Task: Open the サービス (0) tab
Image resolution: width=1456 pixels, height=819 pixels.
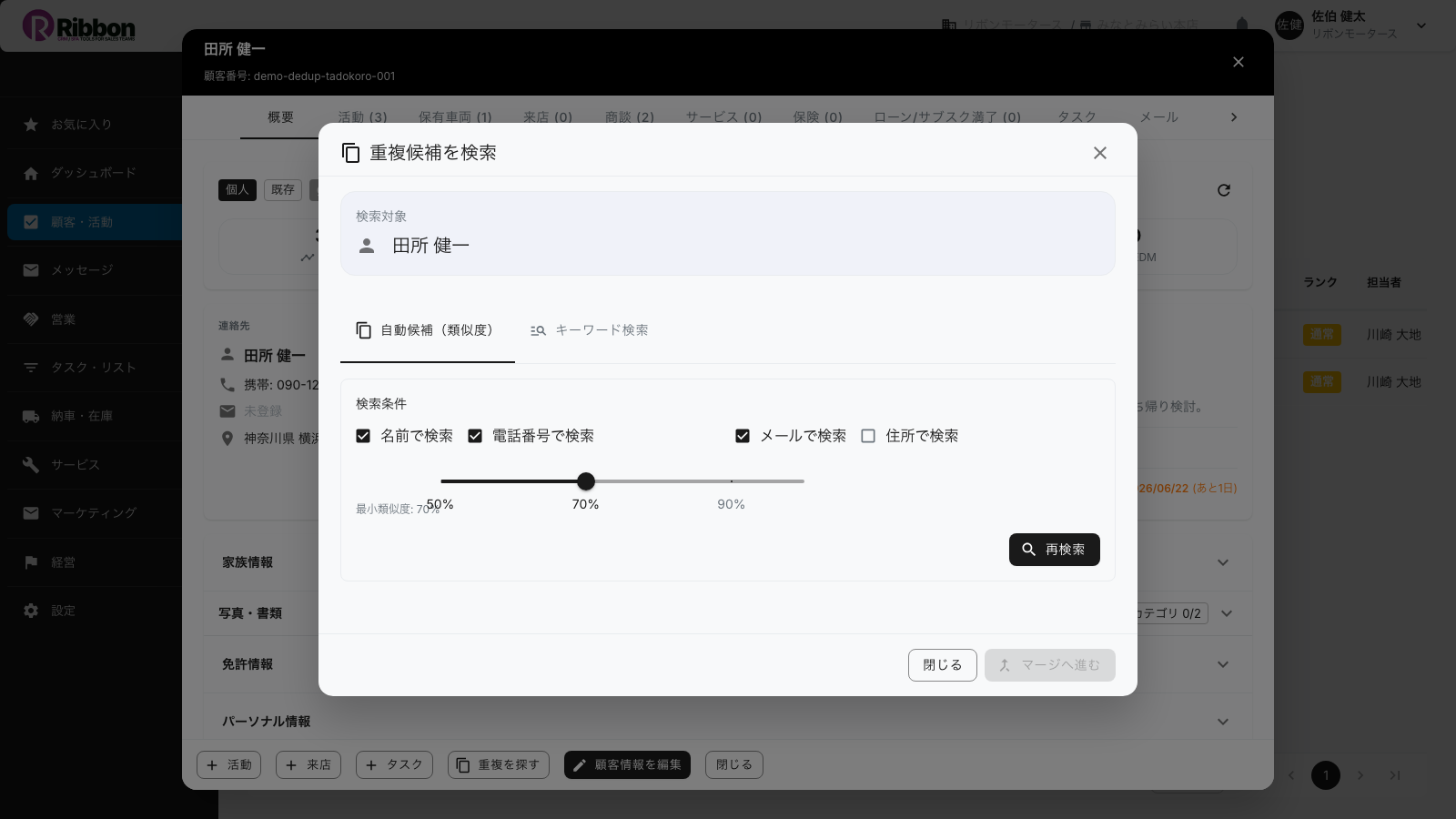Action: coord(723,117)
